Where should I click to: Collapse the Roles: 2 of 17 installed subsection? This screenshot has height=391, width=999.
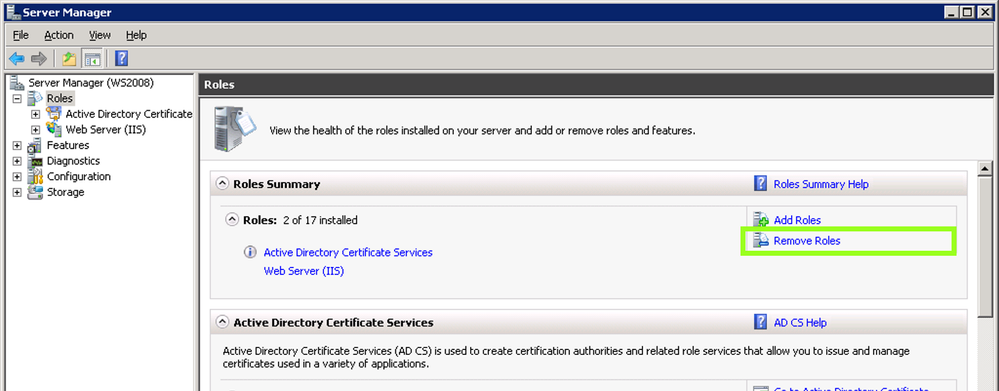point(233,220)
